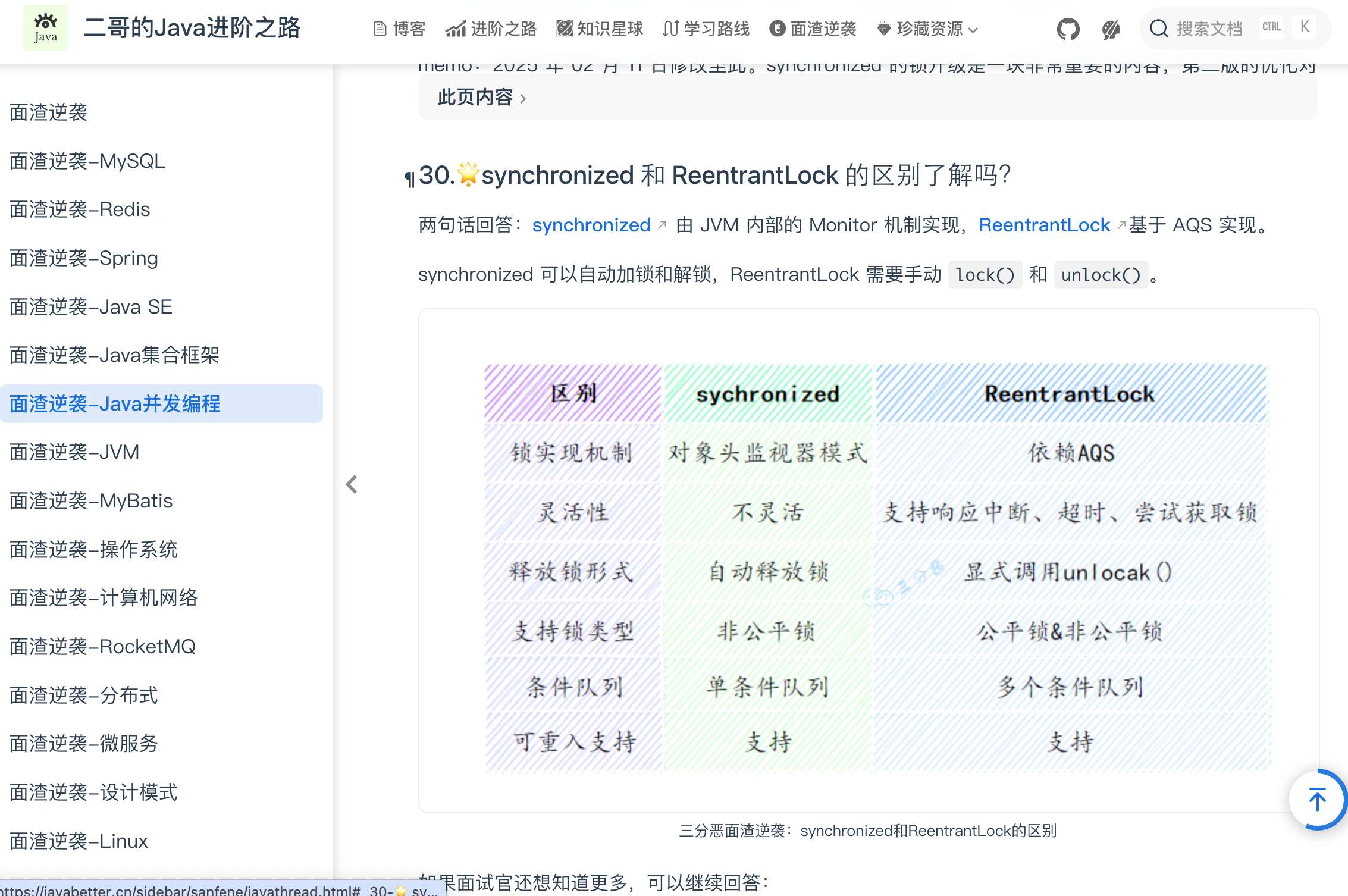Click the search magnifier icon

[x=1159, y=29]
